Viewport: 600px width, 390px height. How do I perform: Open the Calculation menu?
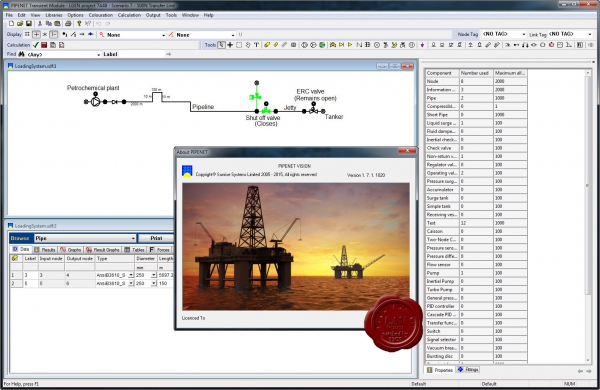click(x=129, y=15)
